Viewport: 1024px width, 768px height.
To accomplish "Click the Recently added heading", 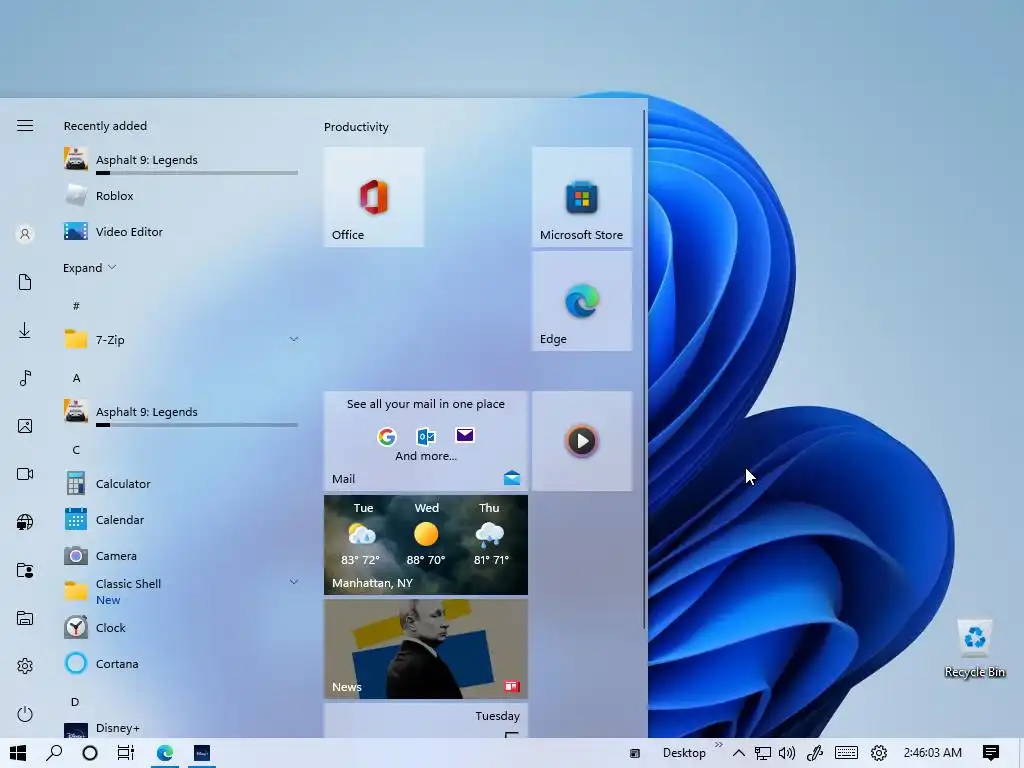I will (105, 126).
